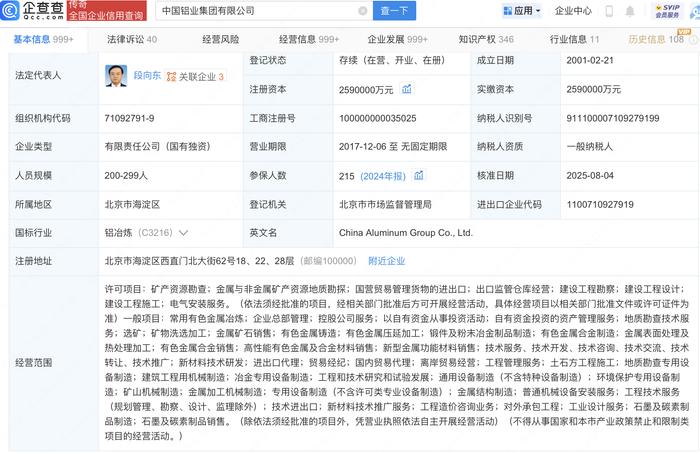Image resolution: width=700 pixels, height=454 pixels.
Task: Select business term 2017-12-06 至 无固定期限
Action: pos(393,146)
